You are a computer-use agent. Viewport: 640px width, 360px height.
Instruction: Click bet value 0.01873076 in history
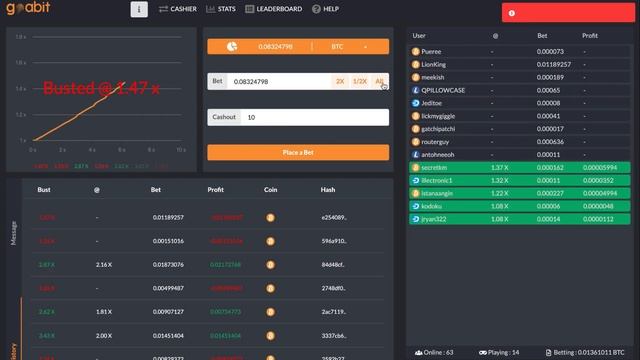coord(168,264)
